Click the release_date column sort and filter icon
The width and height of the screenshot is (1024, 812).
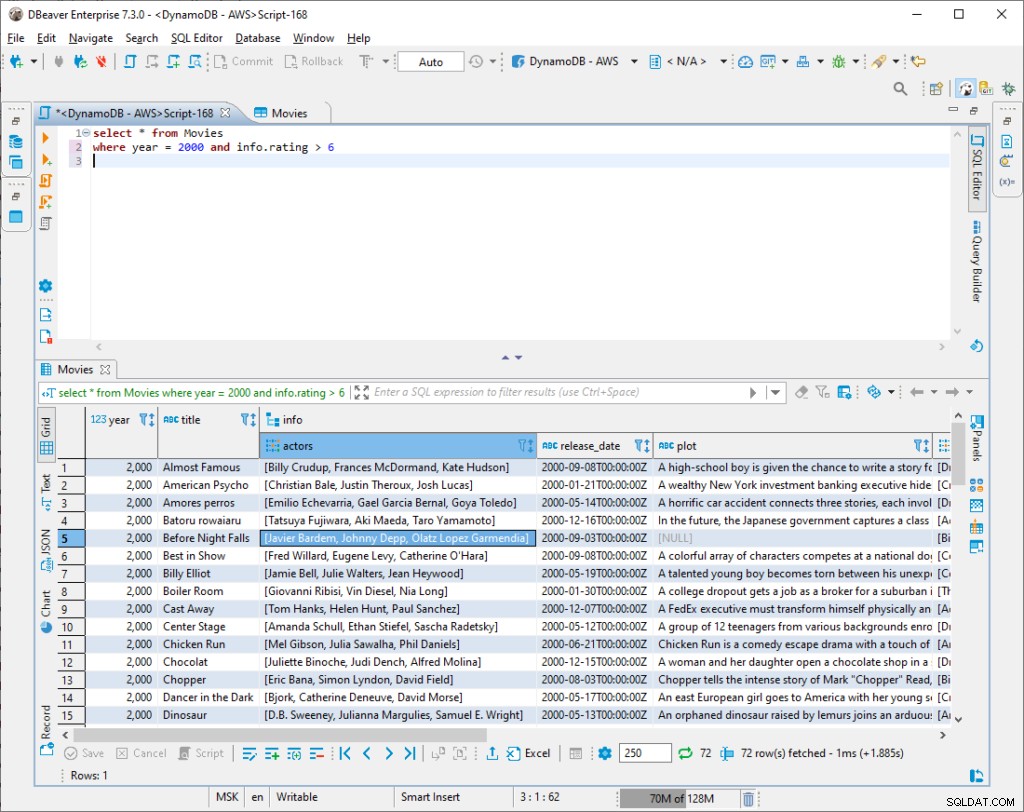pos(642,446)
